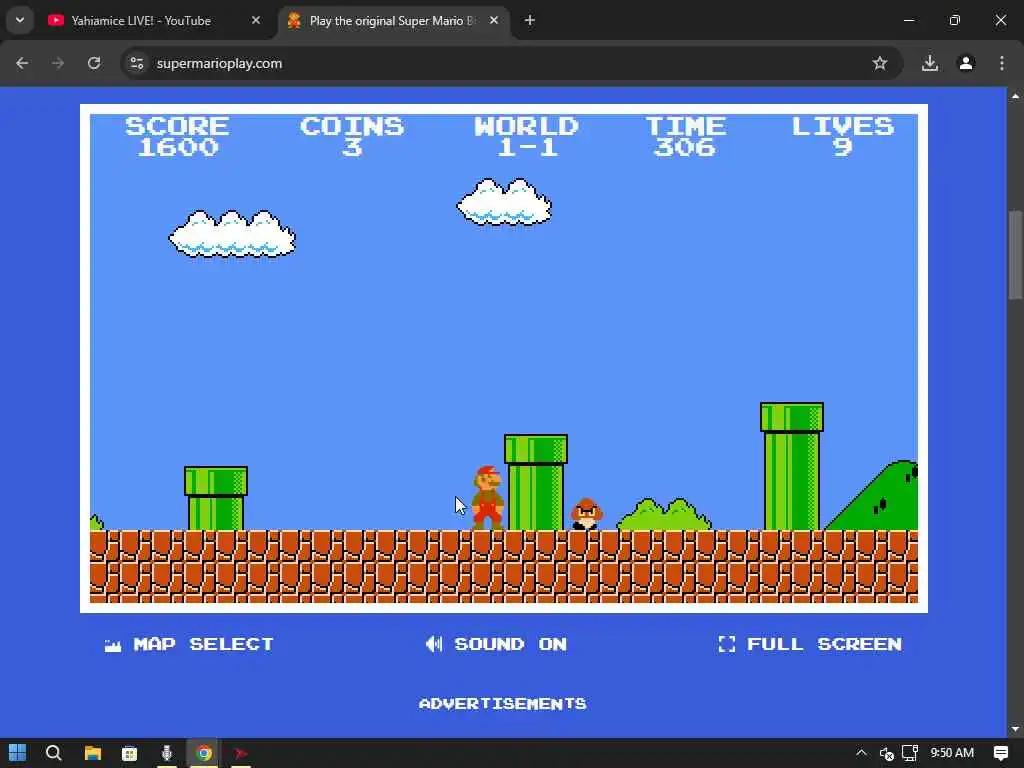Click the COINS 3 counter
Image resolution: width=1024 pixels, height=768 pixels.
click(352, 136)
